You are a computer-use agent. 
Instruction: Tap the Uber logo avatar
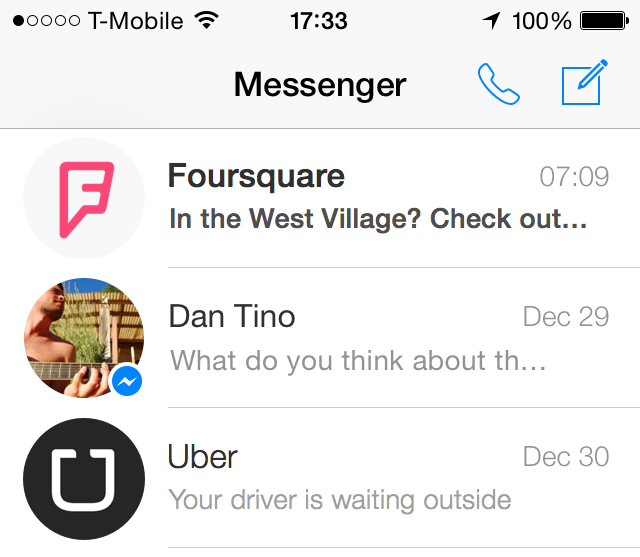tap(84, 479)
